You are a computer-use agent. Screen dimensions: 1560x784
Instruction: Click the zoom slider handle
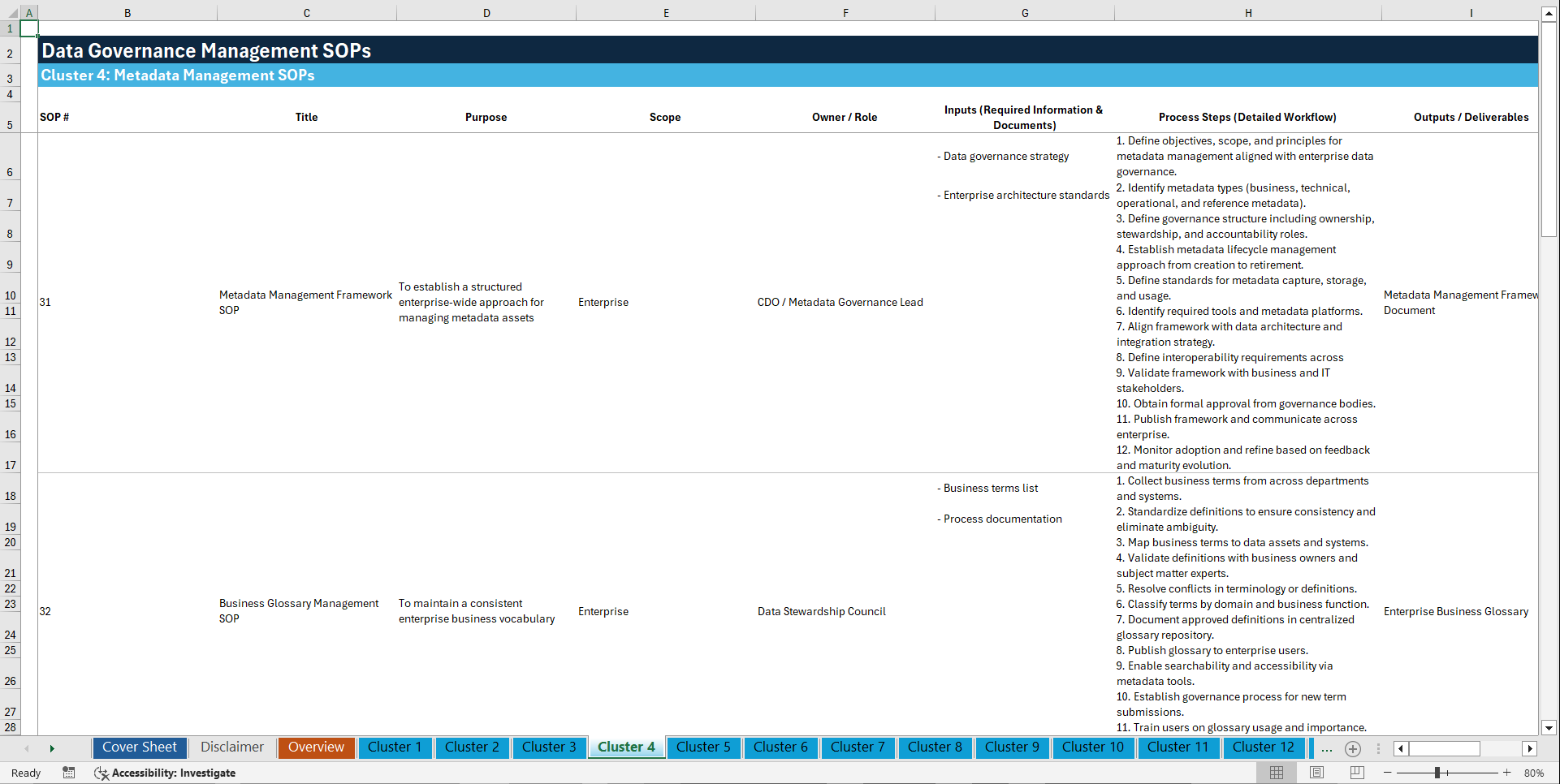1437,773
